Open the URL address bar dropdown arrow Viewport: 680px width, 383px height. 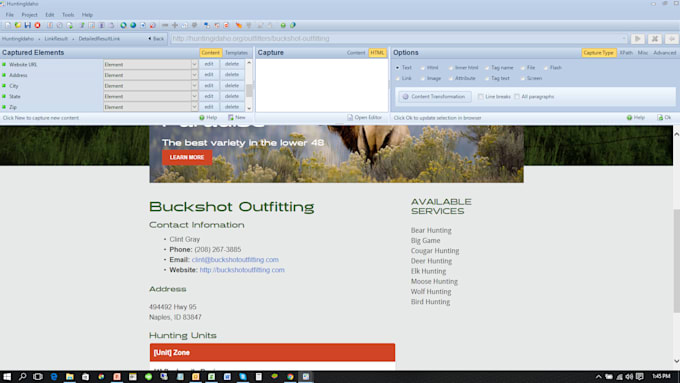click(x=624, y=39)
